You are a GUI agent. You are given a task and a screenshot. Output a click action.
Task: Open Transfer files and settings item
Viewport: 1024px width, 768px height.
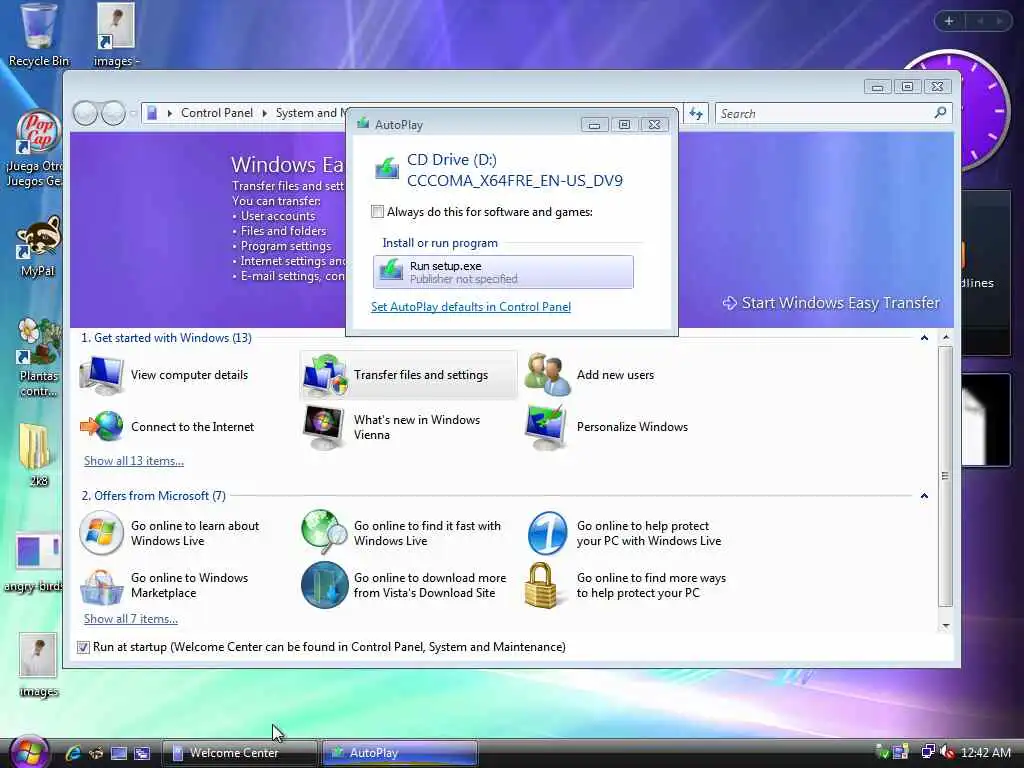(x=408, y=375)
